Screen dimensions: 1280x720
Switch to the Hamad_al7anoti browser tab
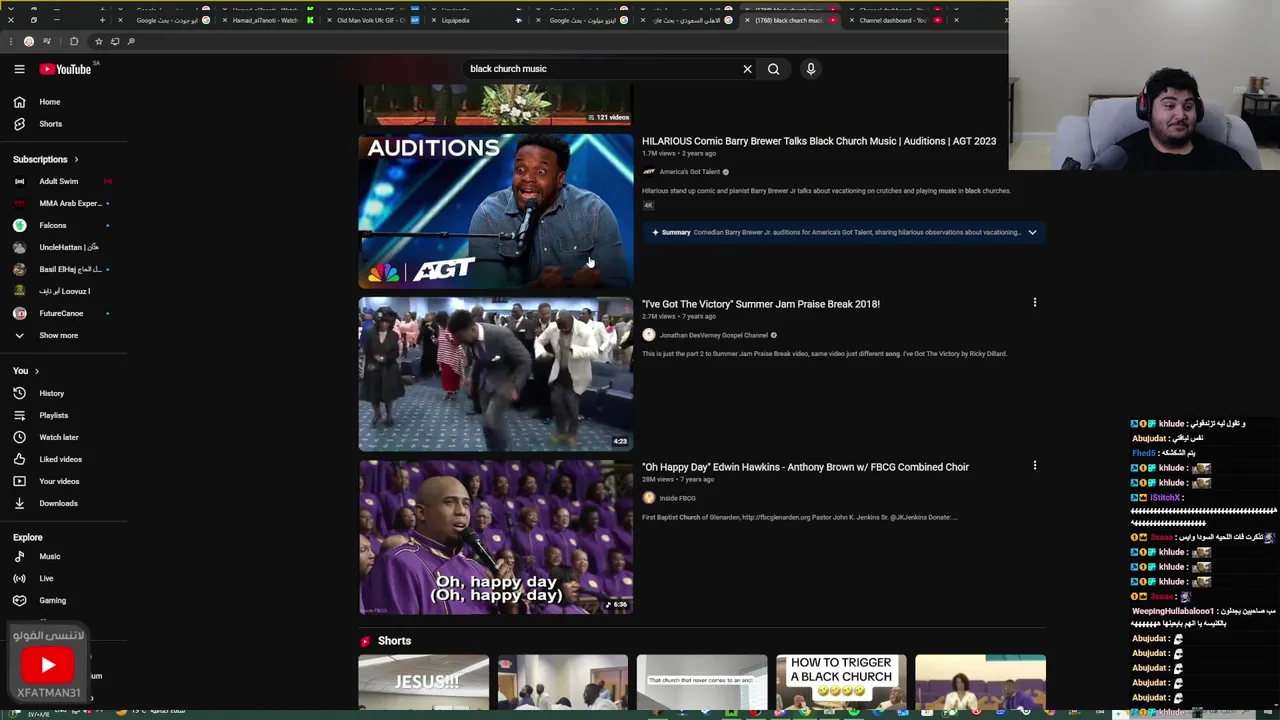tap(265, 20)
